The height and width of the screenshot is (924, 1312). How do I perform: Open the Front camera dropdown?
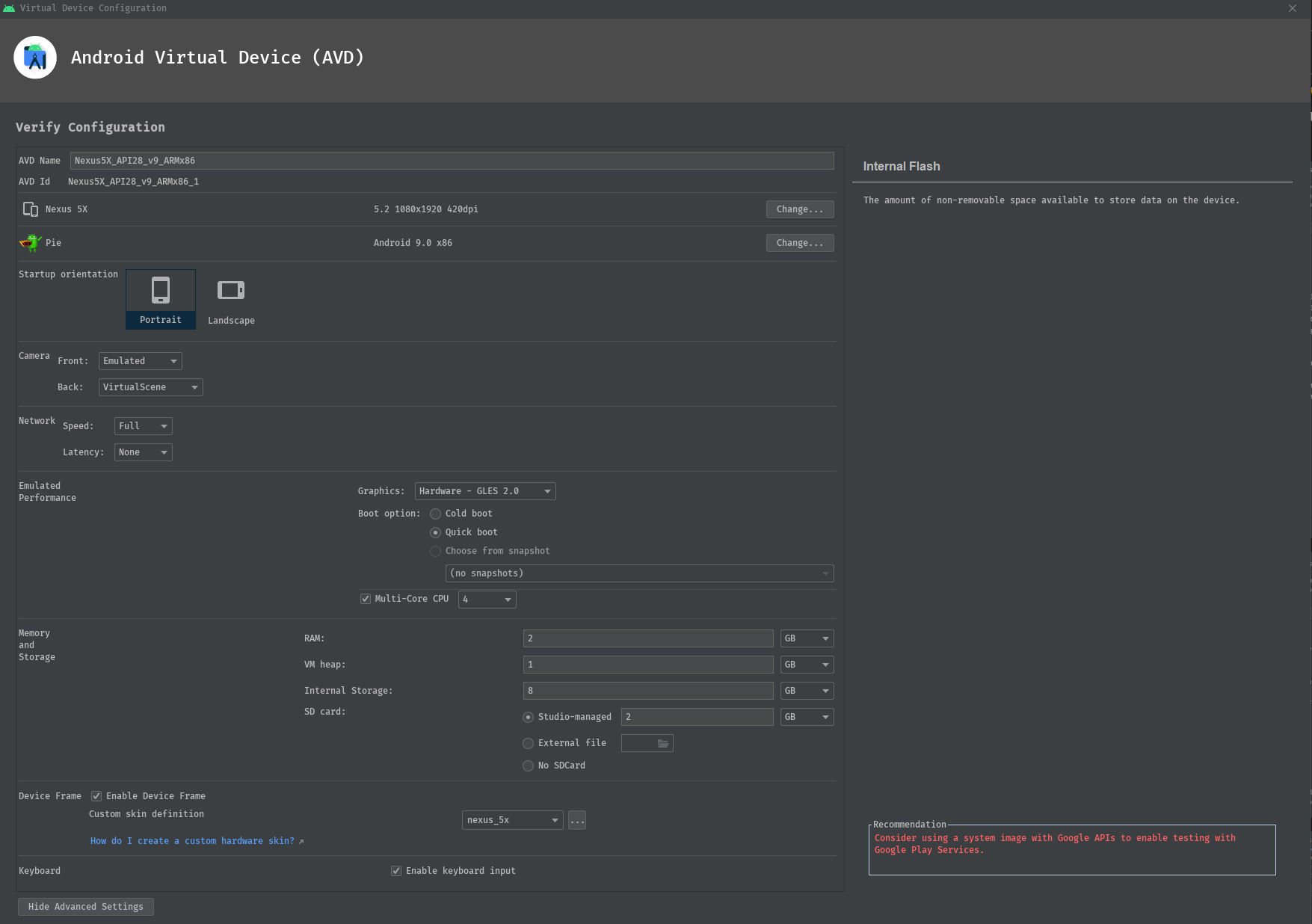[141, 361]
